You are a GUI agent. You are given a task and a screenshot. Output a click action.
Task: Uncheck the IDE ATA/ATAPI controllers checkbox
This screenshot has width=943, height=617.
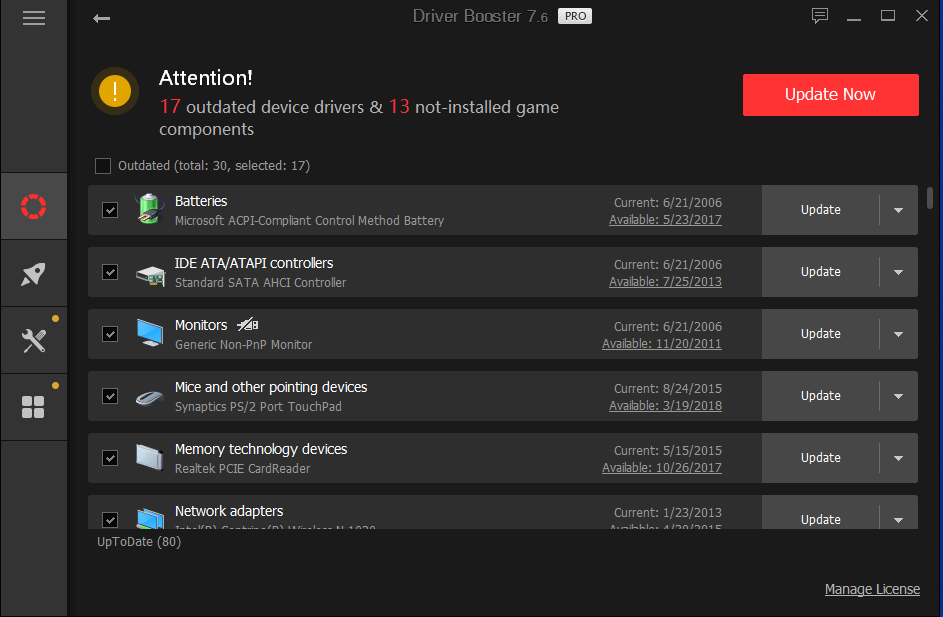110,272
